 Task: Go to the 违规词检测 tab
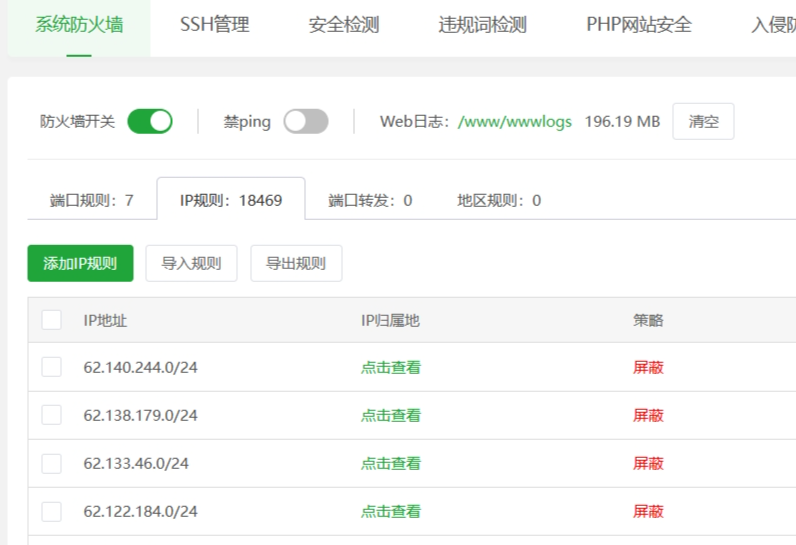tap(482, 25)
